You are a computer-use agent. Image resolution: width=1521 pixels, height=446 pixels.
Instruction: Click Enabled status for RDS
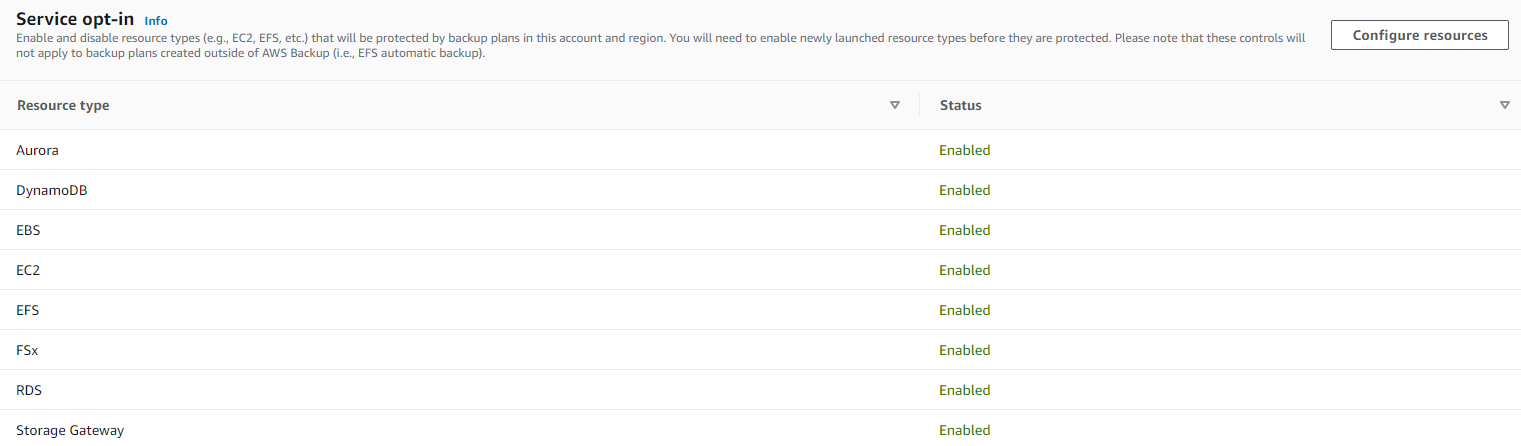[964, 390]
